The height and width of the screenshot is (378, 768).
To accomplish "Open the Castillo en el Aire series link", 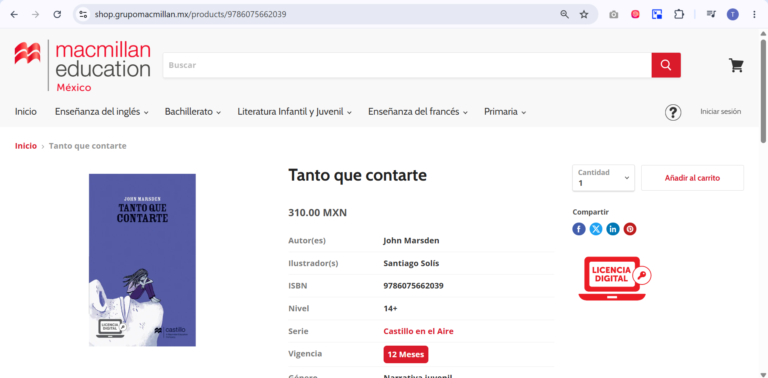I will coord(418,331).
